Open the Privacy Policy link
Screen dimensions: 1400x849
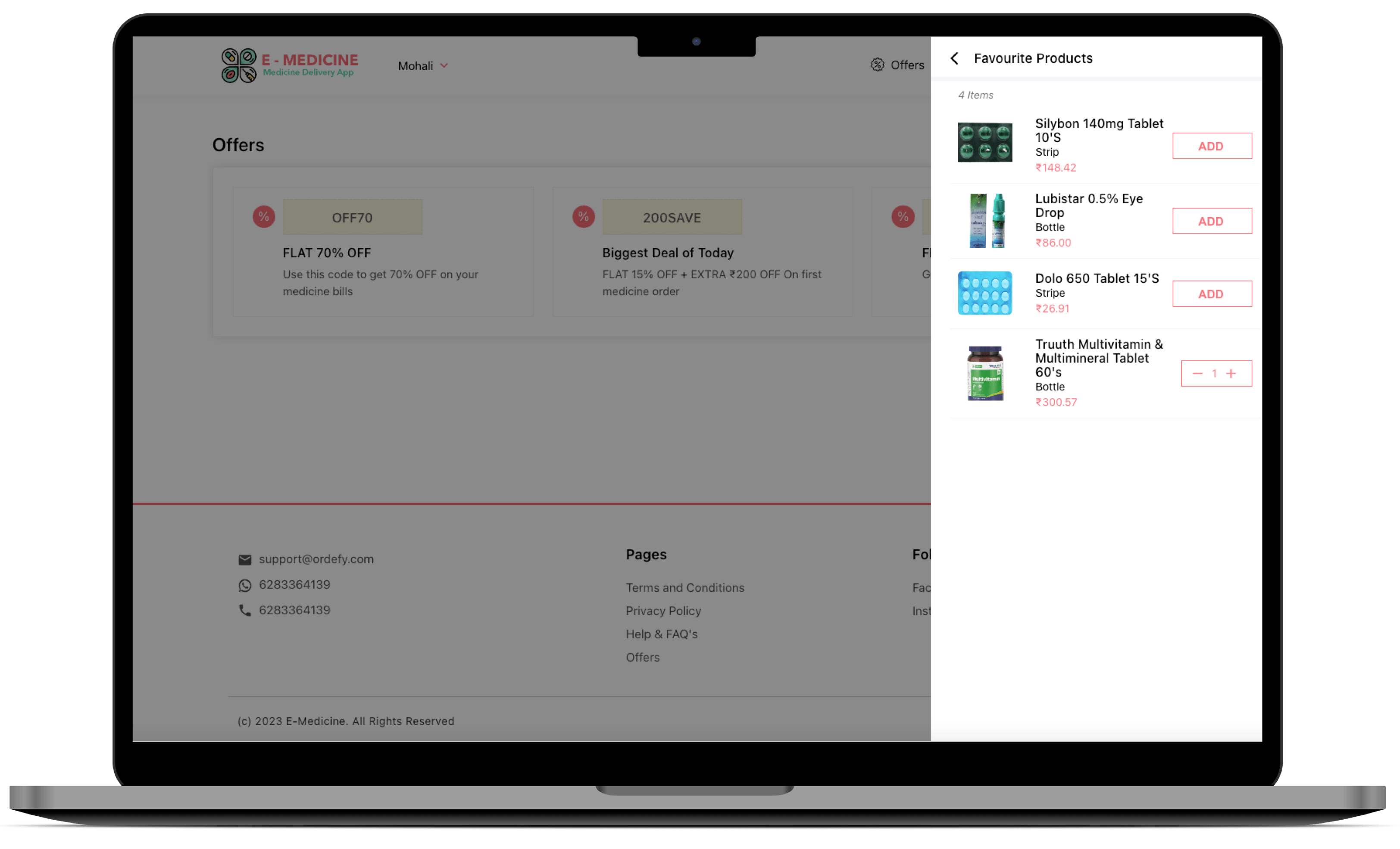[663, 611]
